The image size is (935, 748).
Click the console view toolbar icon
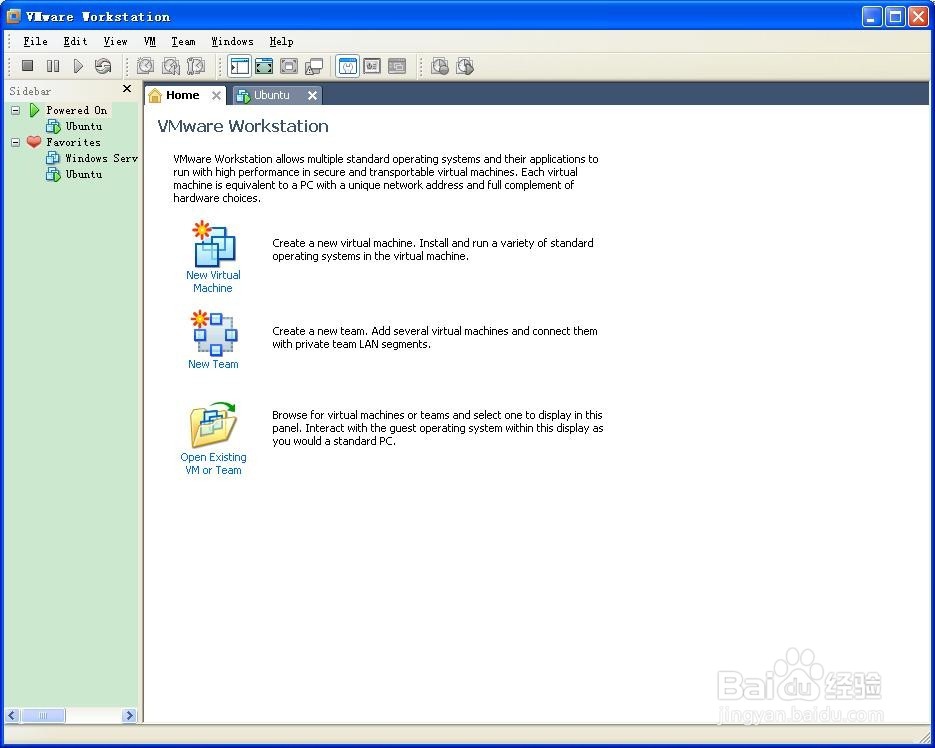[397, 66]
